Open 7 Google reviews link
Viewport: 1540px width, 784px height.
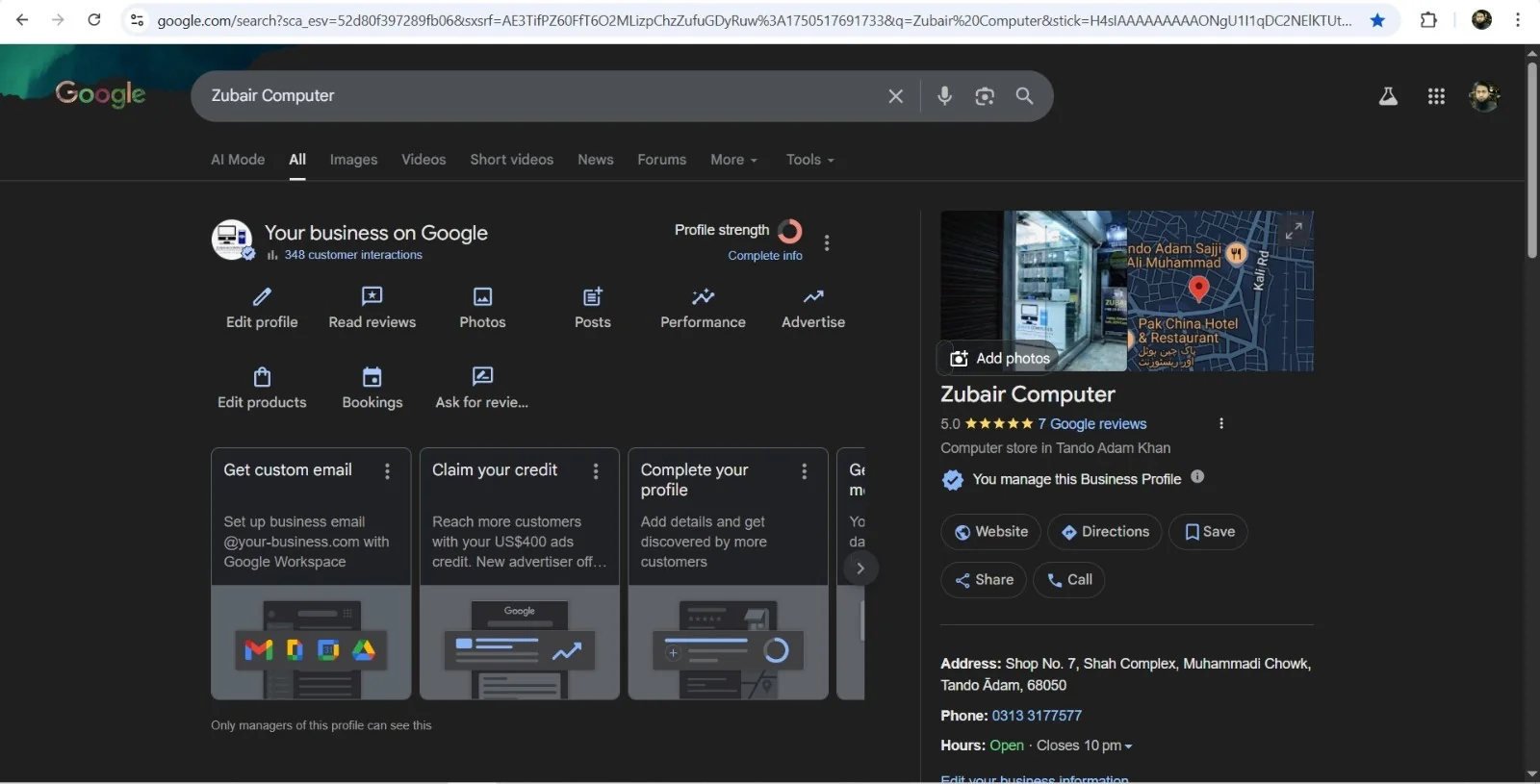click(x=1091, y=424)
